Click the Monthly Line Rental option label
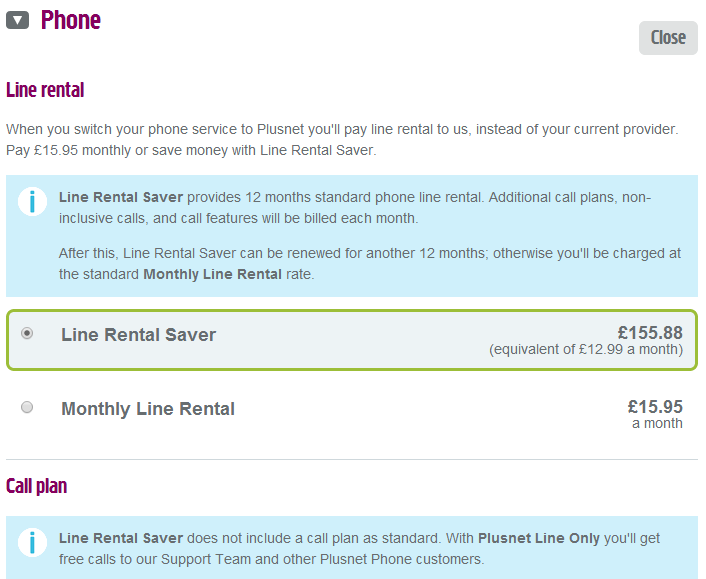 tap(148, 408)
